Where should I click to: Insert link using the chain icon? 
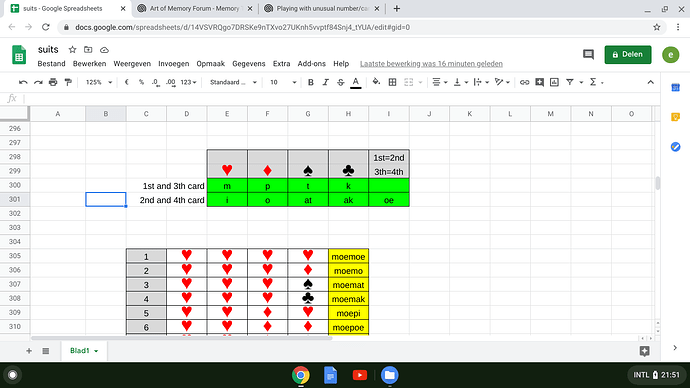point(524,82)
